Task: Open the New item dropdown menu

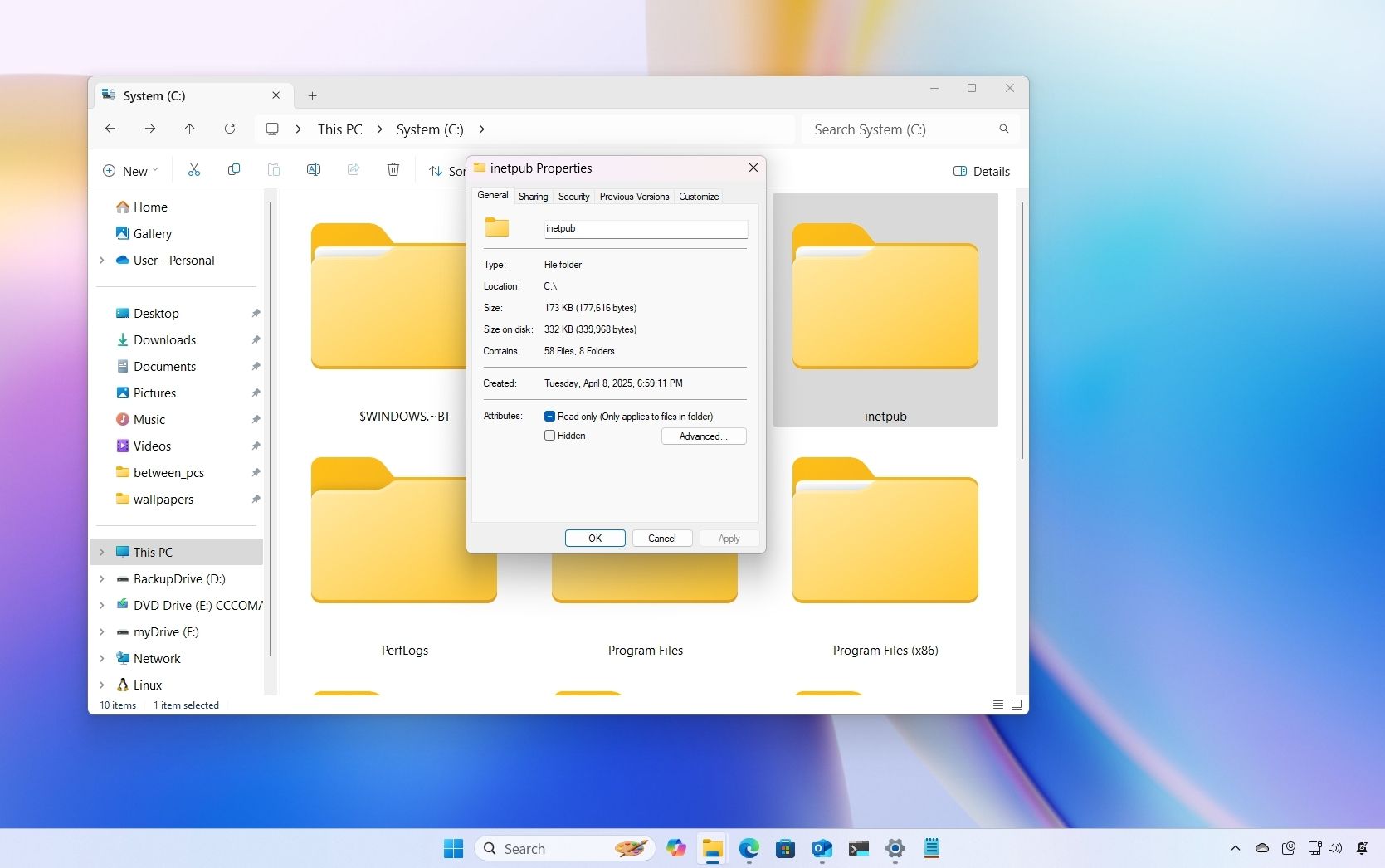Action: pyautogui.click(x=129, y=170)
